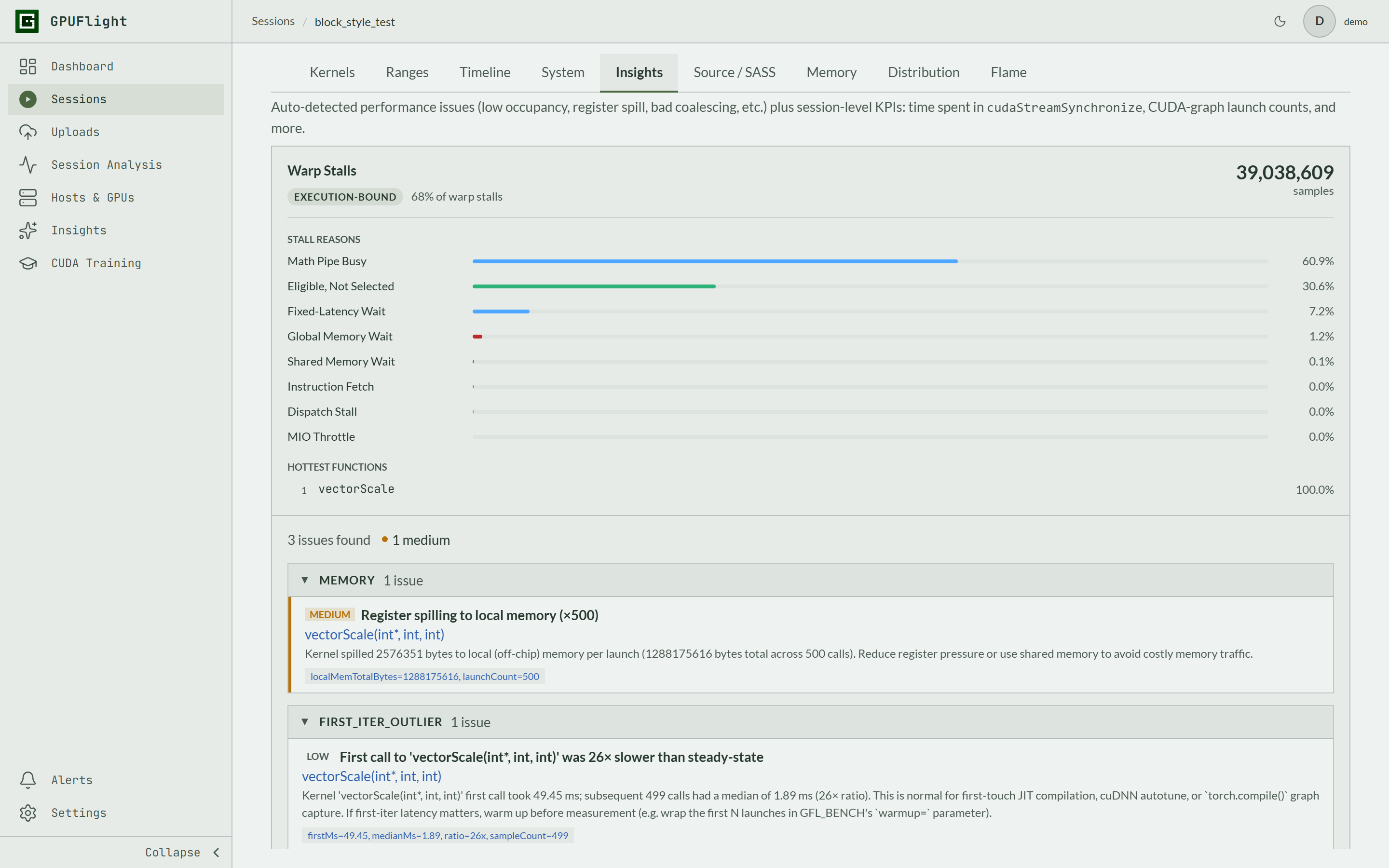Image resolution: width=1389 pixels, height=868 pixels.
Task: Click the Register spilling to local memory title
Action: pos(479,615)
